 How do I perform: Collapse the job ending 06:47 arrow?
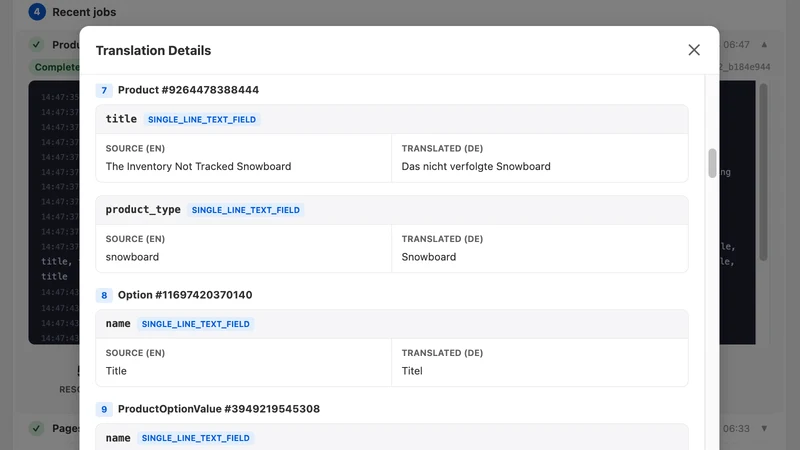coord(764,45)
